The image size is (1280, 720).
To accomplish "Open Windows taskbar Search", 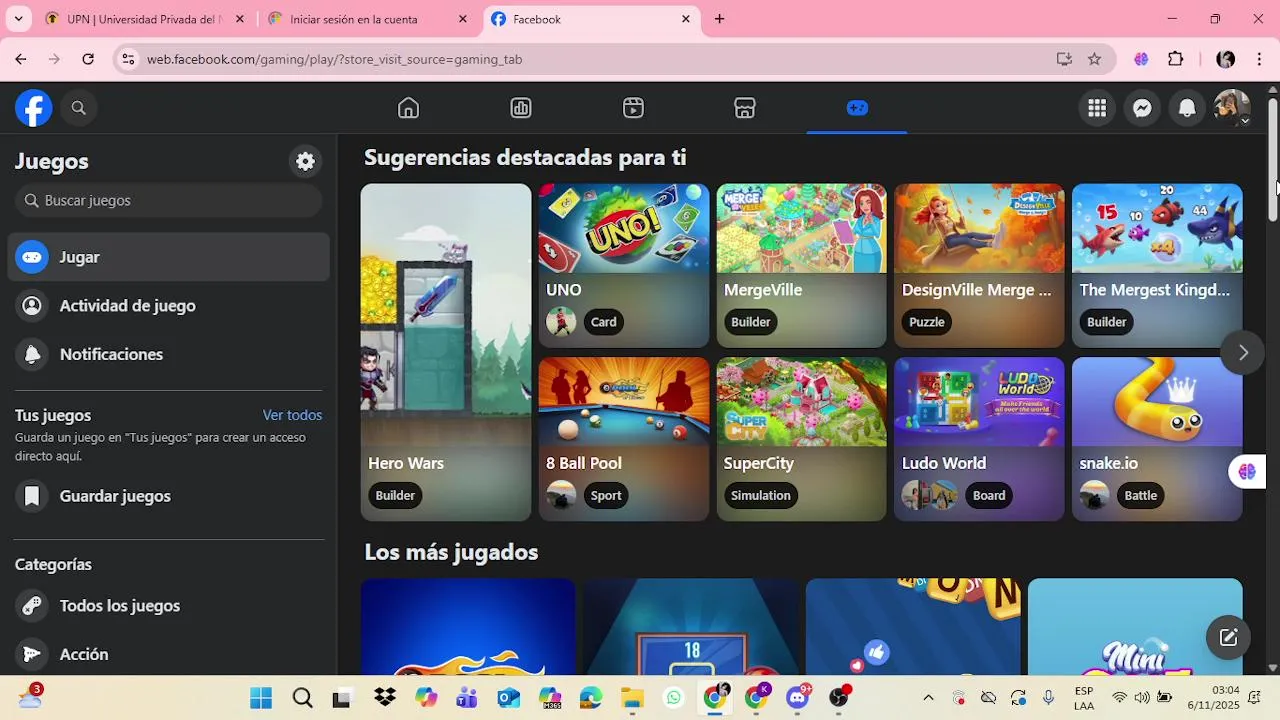I will click(302, 697).
